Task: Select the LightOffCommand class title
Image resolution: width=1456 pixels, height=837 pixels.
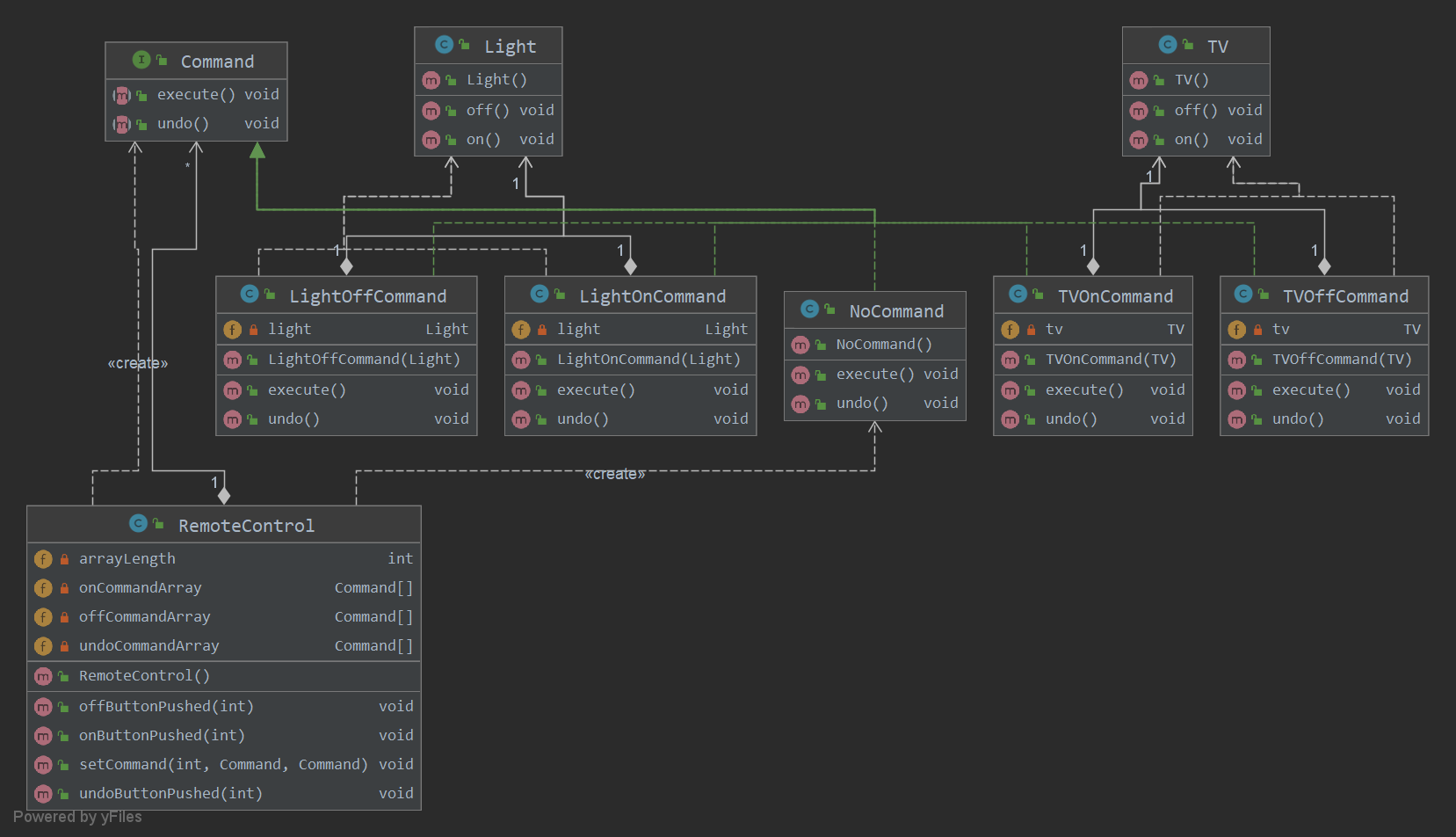Action: (x=367, y=296)
